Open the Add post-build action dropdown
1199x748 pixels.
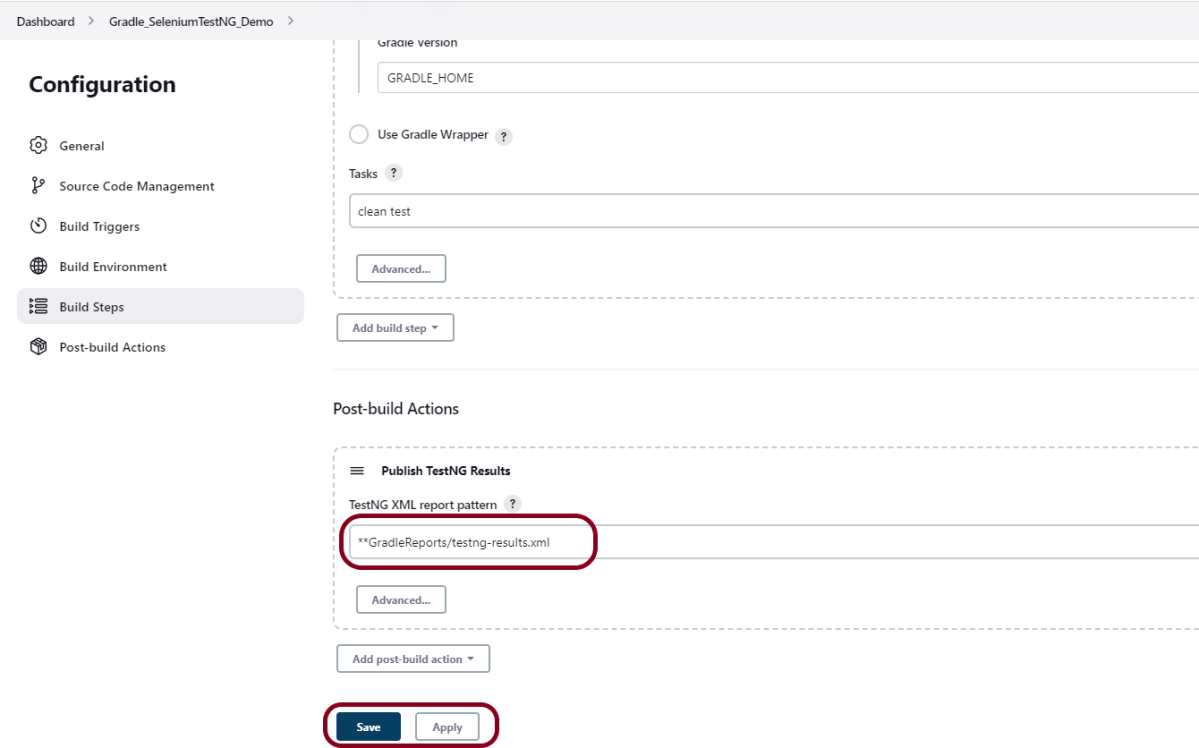[x=413, y=659]
